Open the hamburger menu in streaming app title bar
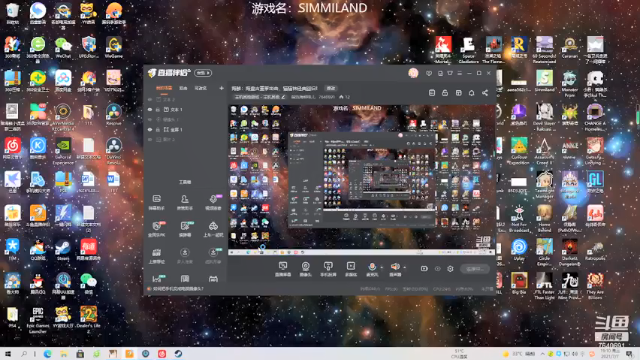Viewport: 640px width, 360px height. coord(460,73)
